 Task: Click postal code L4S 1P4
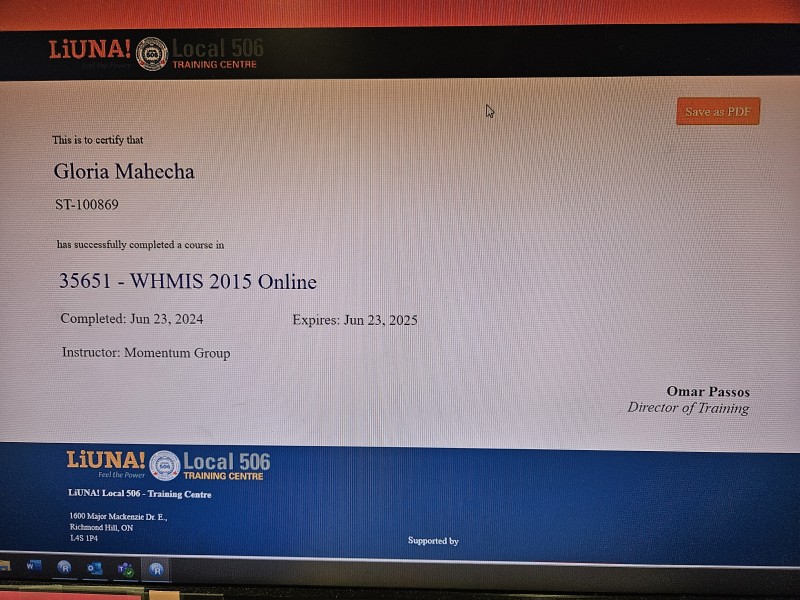click(84, 538)
